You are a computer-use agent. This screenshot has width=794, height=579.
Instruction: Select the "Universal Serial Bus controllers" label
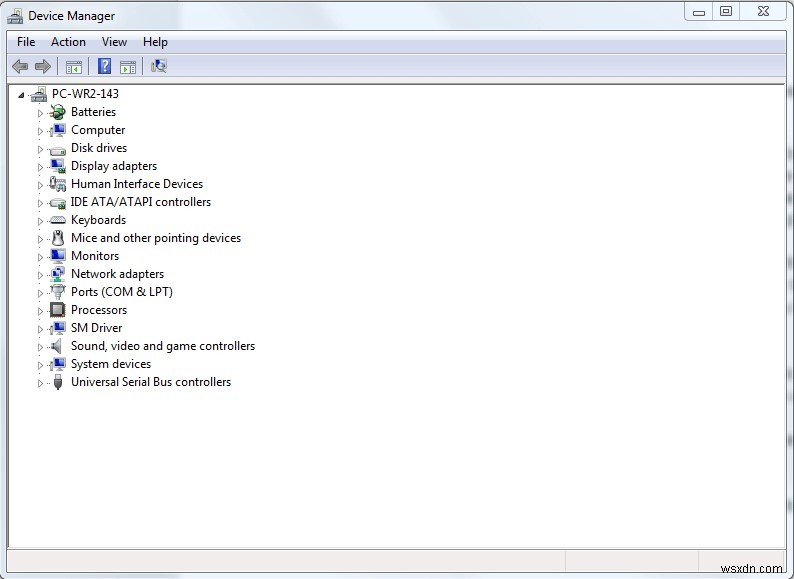[151, 382]
